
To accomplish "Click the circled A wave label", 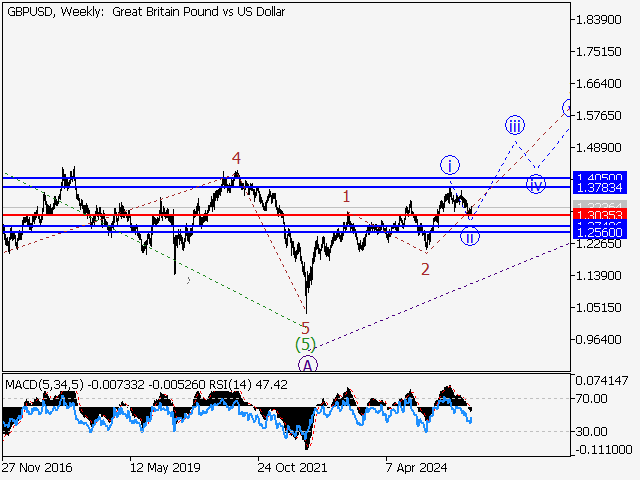I will (308, 363).
